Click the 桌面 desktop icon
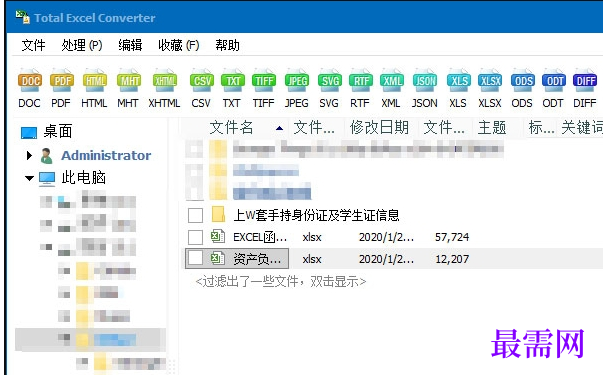The image size is (603, 375). tap(29, 132)
